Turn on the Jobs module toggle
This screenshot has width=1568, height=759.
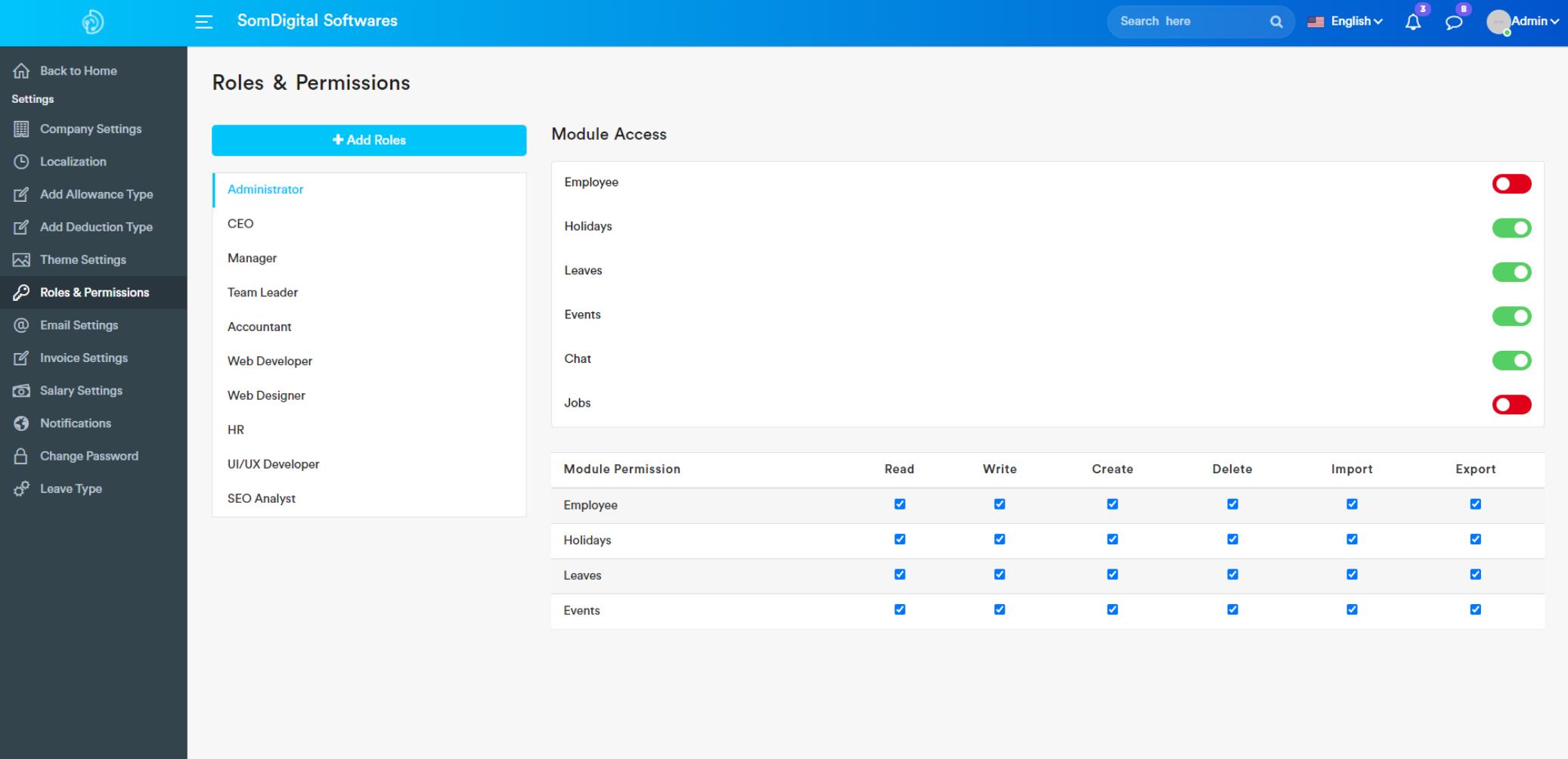click(1511, 404)
